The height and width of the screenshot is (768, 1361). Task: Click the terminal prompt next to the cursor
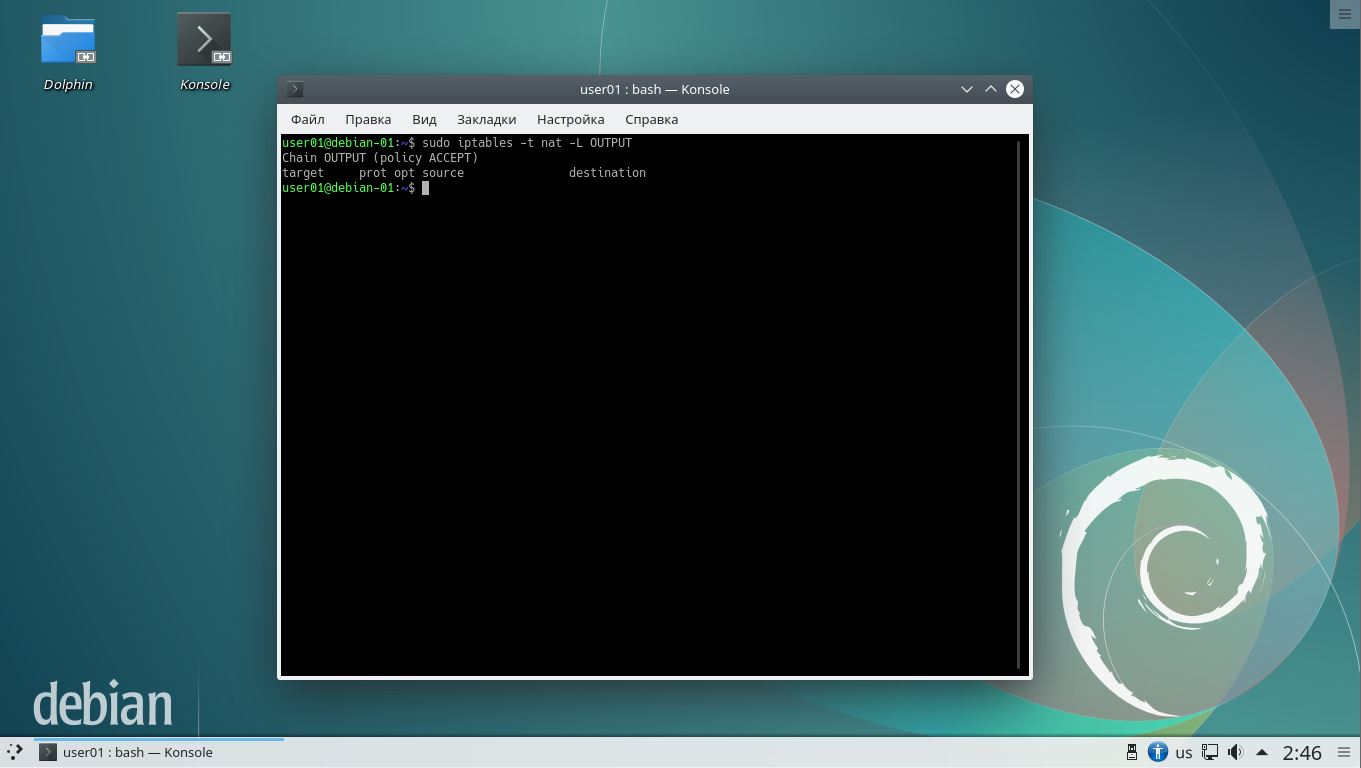point(427,188)
